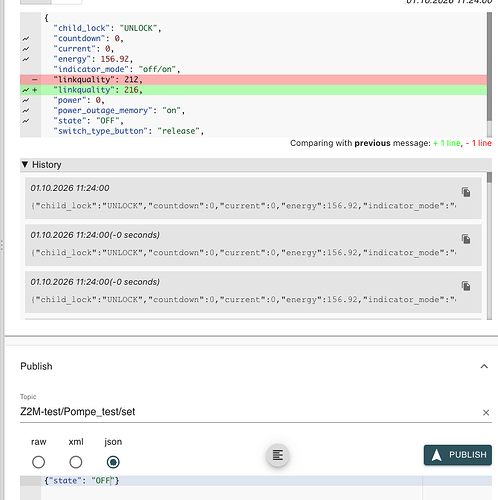Viewport: 498px width, 500px height.
Task: Open chart for the added linkquality line
Action: [26, 90]
